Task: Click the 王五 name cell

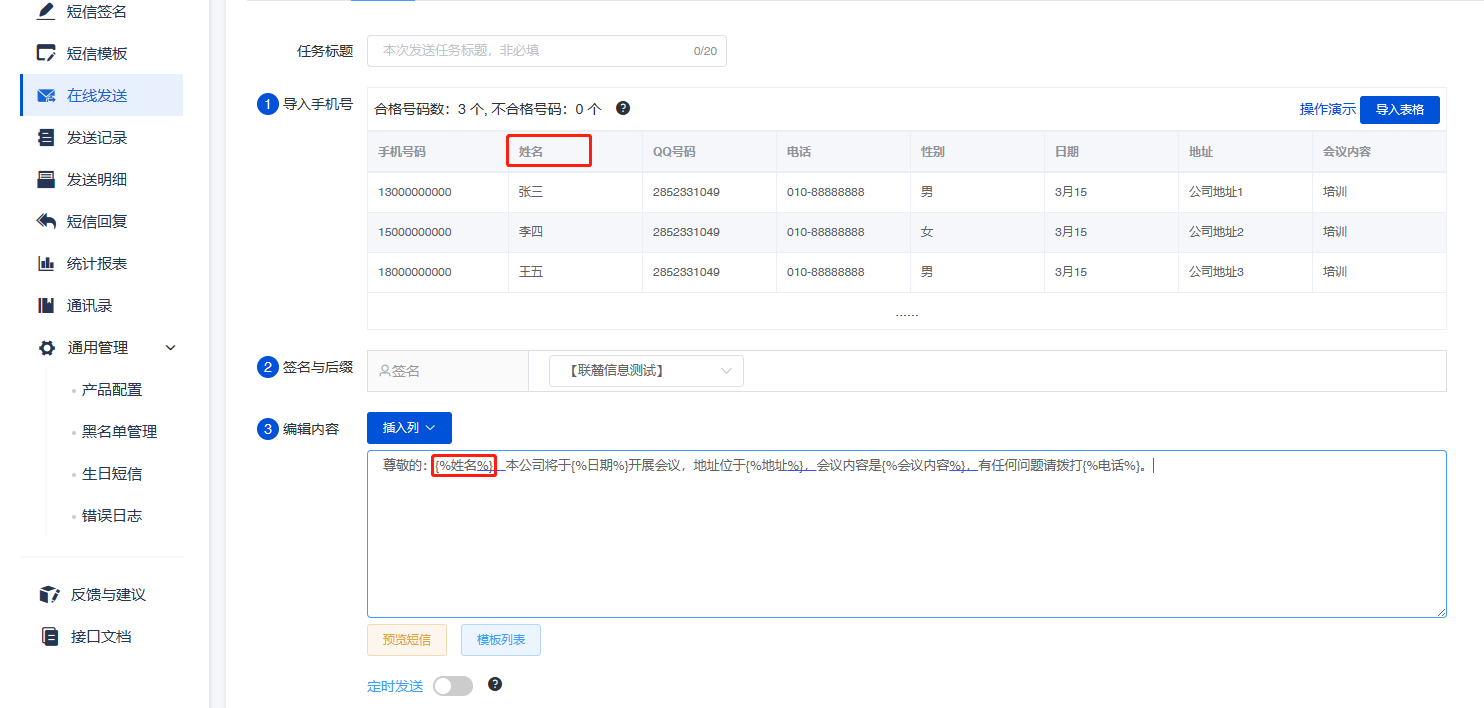Action: tap(575, 272)
